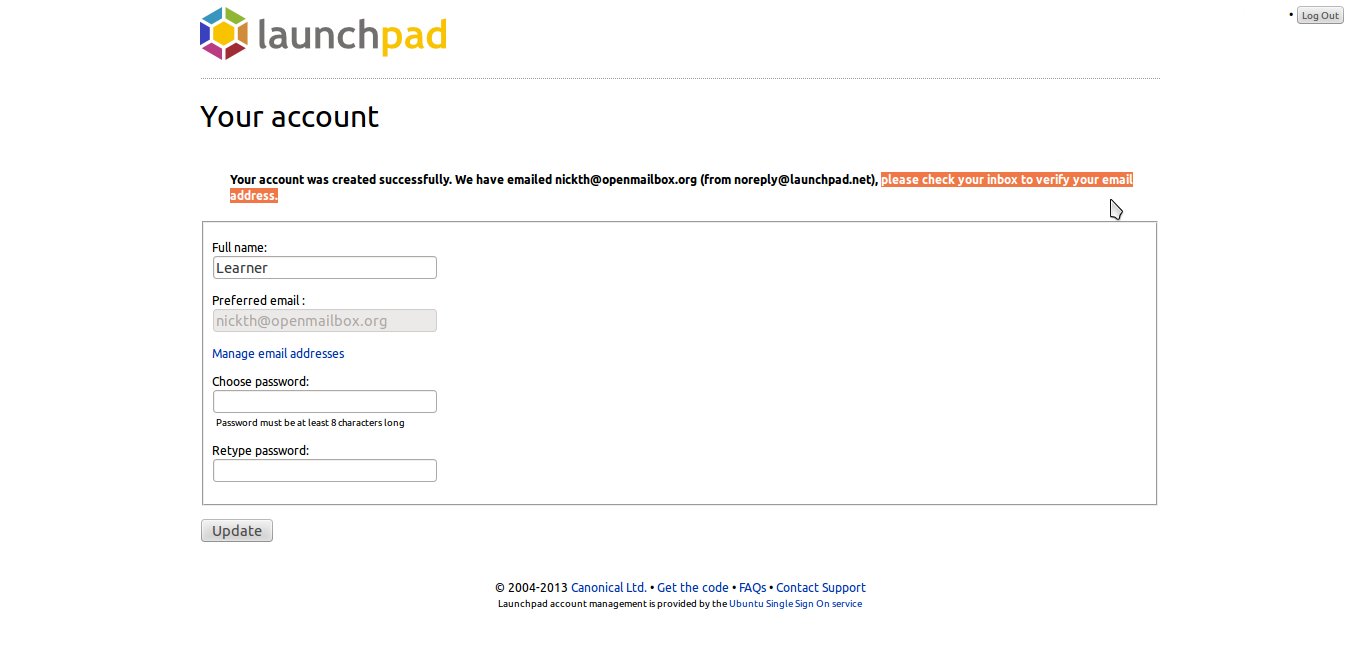Click the highlighted verify your email text
The image size is (1363, 645).
pos(1005,180)
